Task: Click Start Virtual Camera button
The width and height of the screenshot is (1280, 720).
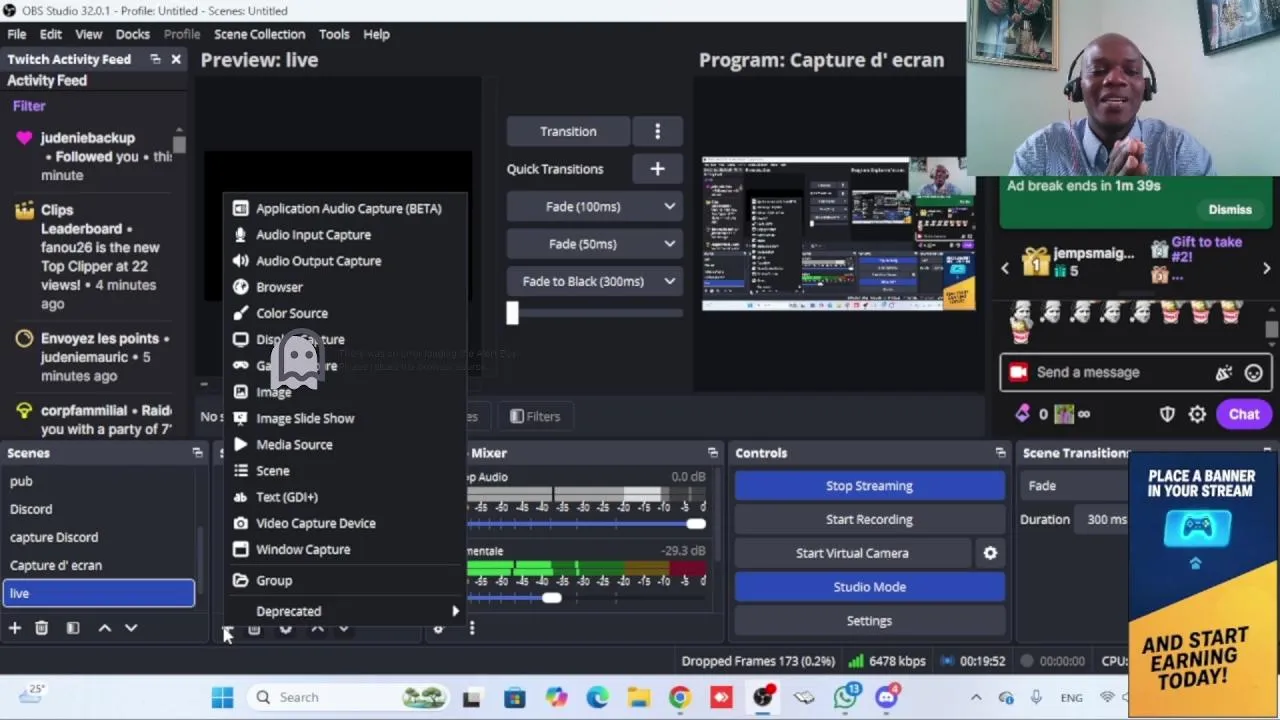Action: [852, 553]
